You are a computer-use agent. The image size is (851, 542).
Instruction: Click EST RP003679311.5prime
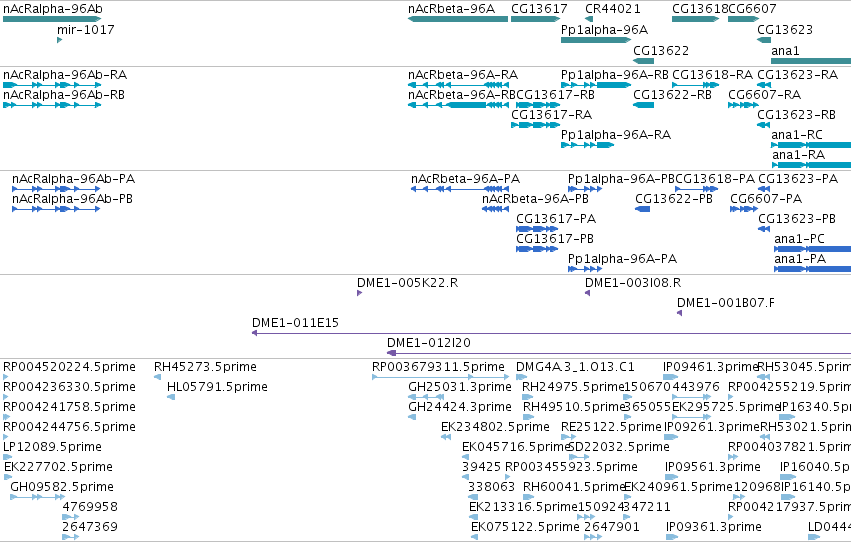click(441, 377)
